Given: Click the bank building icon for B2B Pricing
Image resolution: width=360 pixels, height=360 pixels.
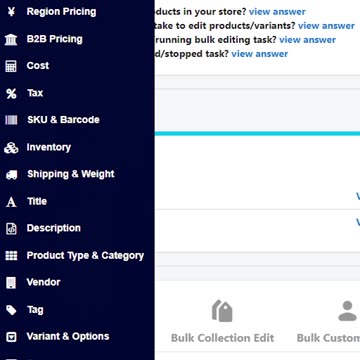Looking at the screenshot, I should 11,39.
